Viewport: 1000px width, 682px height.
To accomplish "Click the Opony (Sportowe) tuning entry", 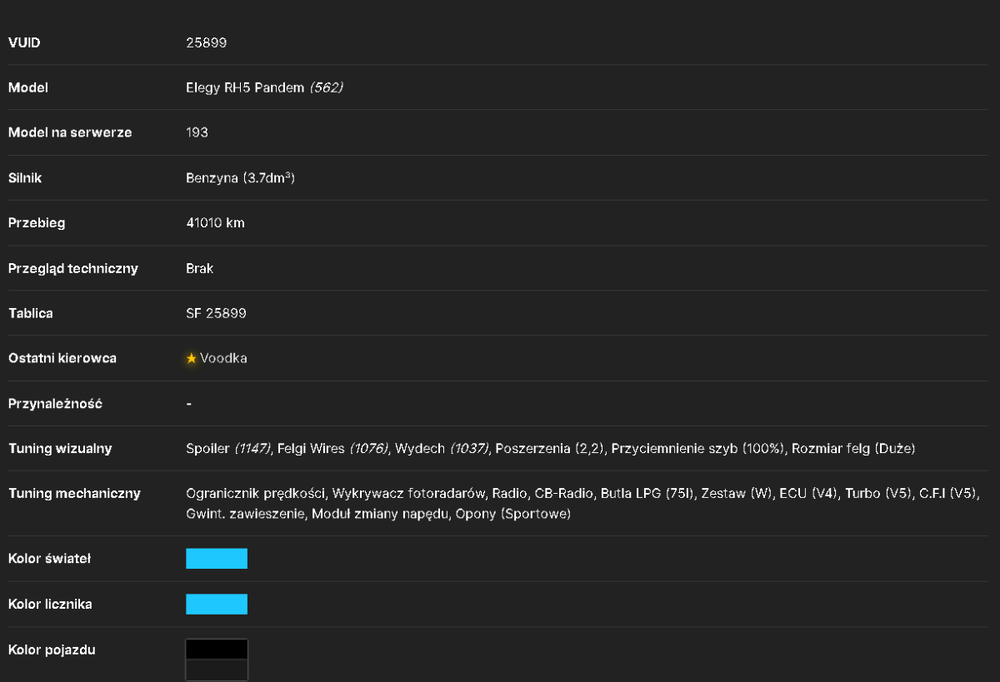I will tap(513, 514).
